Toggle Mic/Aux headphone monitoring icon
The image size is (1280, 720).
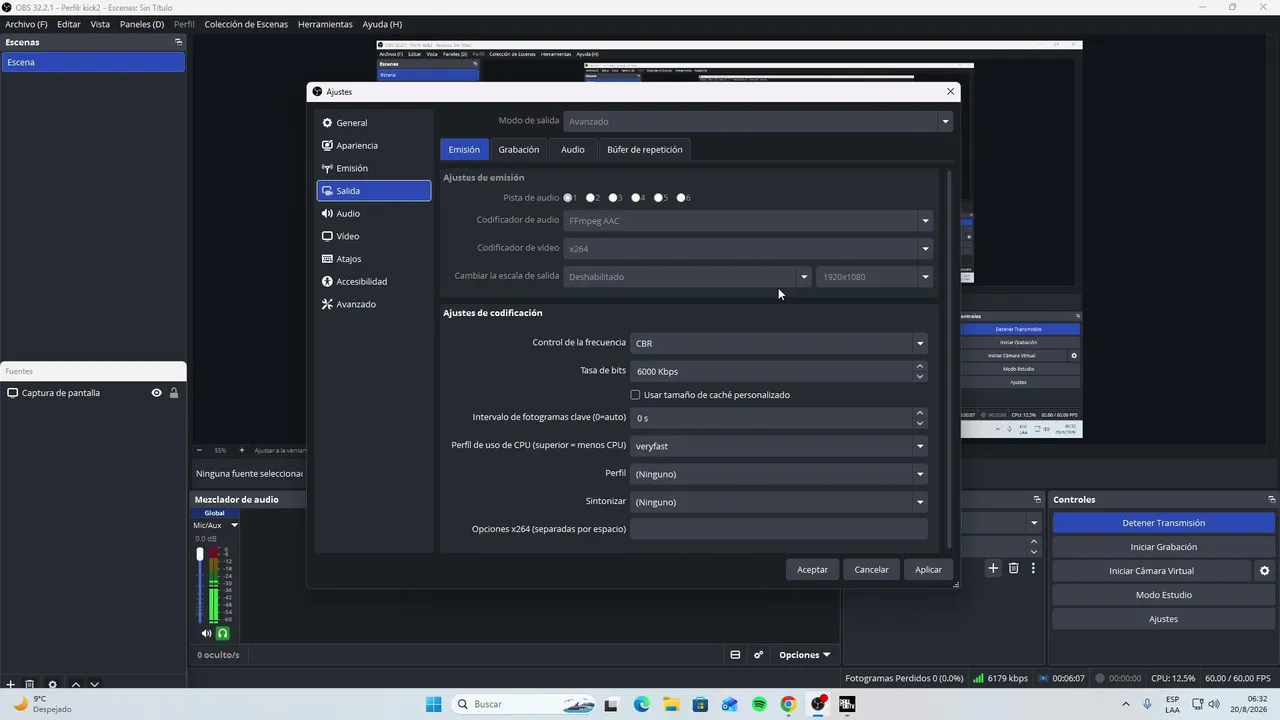pos(223,633)
